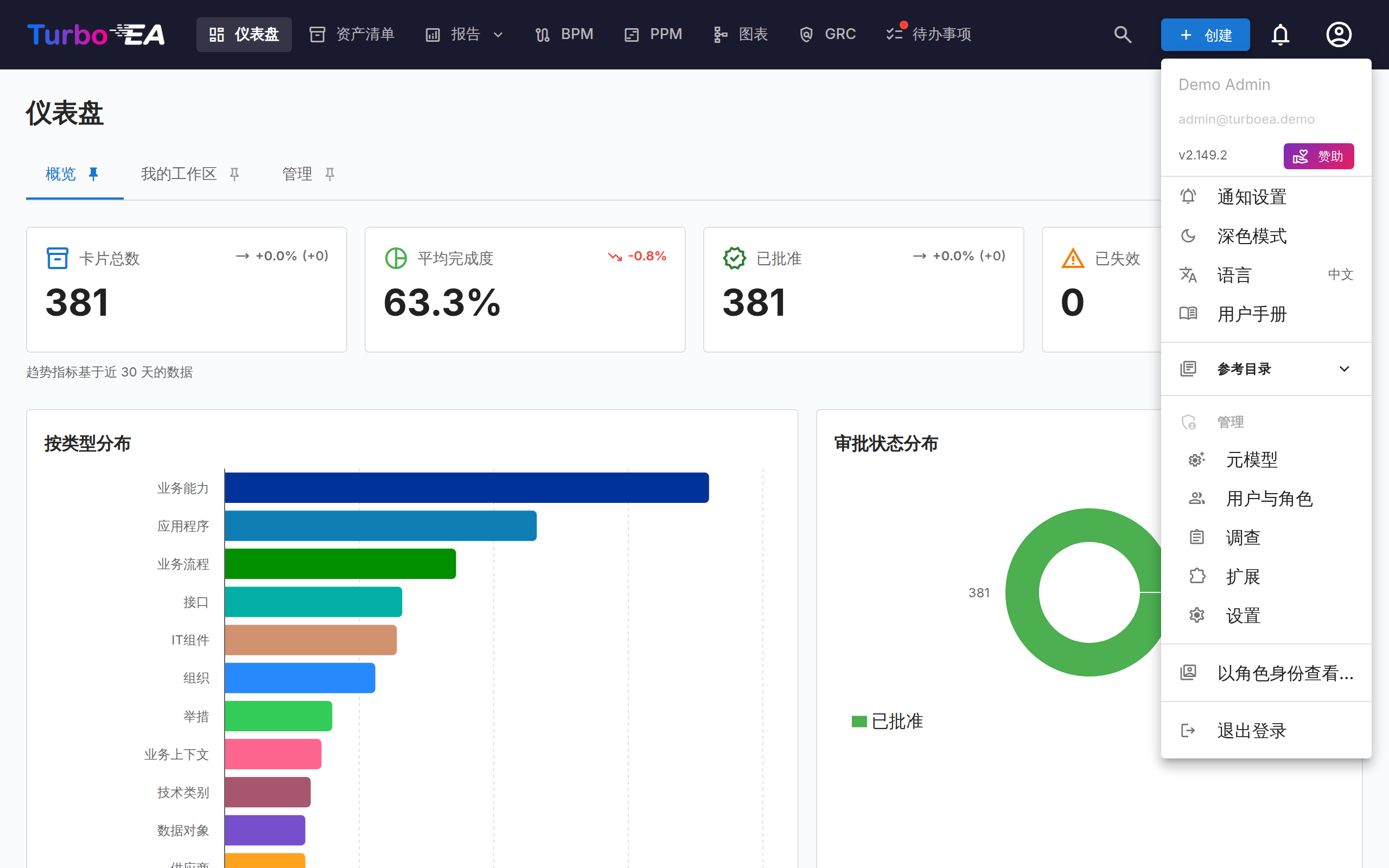Toggle pin on 我的工作区 tab
This screenshot has height=868, width=1389.
tap(234, 174)
